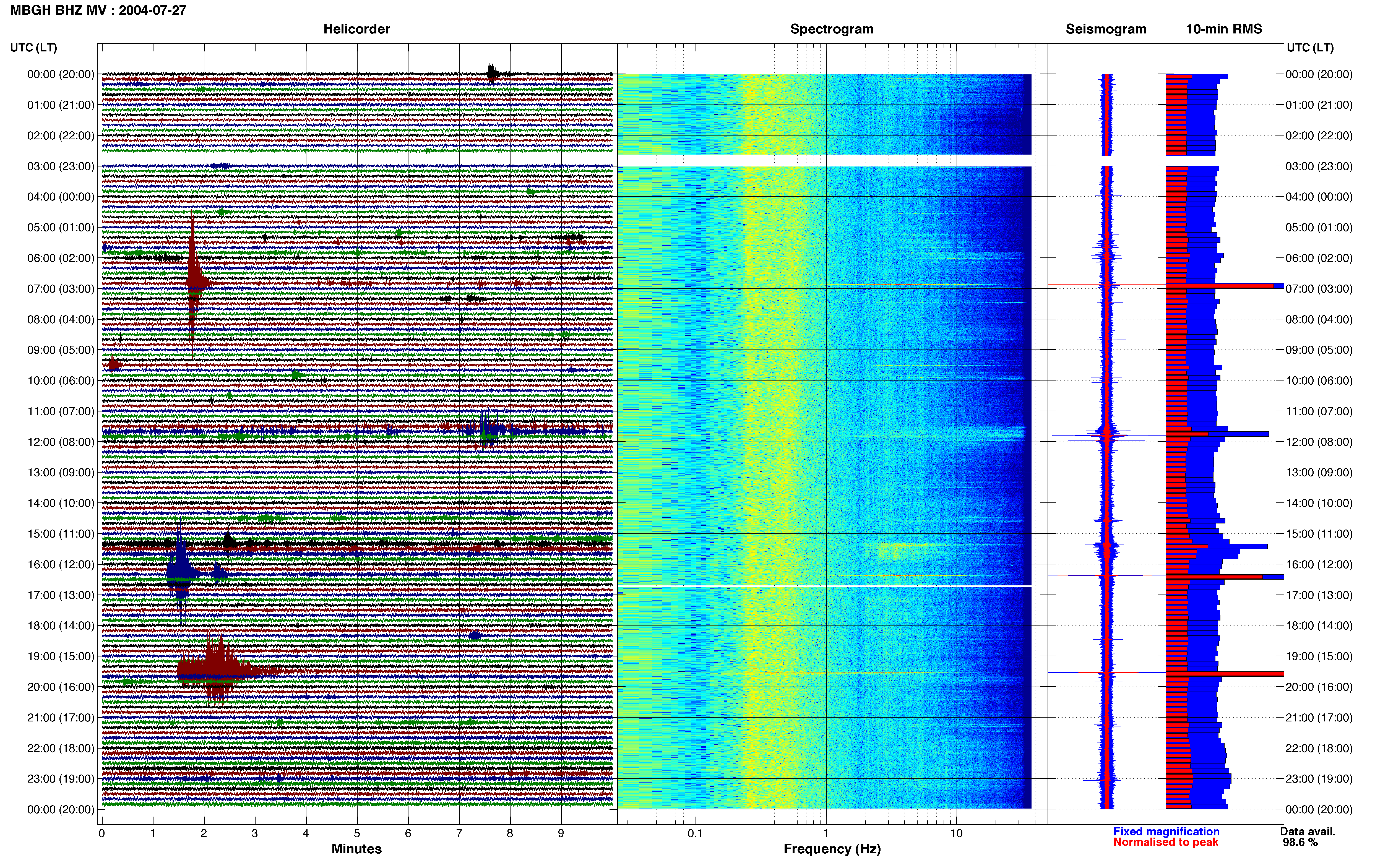
Task: Click the 'Helicorder' panel heading
Action: [356, 29]
